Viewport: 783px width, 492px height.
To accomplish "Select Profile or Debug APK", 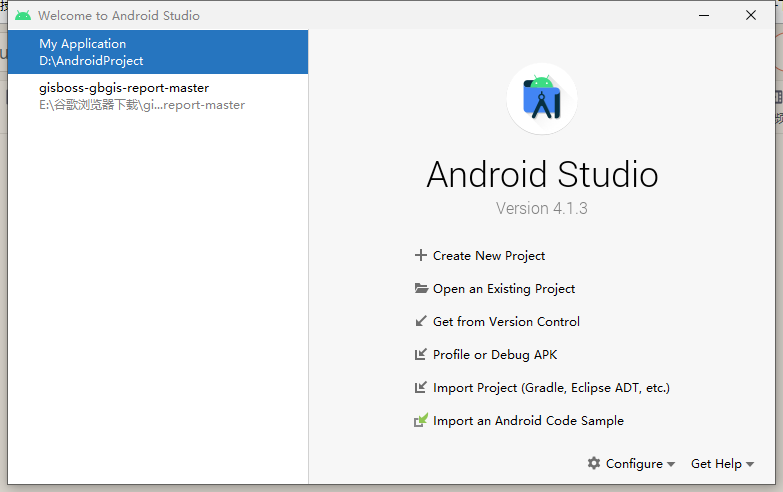I will (495, 355).
